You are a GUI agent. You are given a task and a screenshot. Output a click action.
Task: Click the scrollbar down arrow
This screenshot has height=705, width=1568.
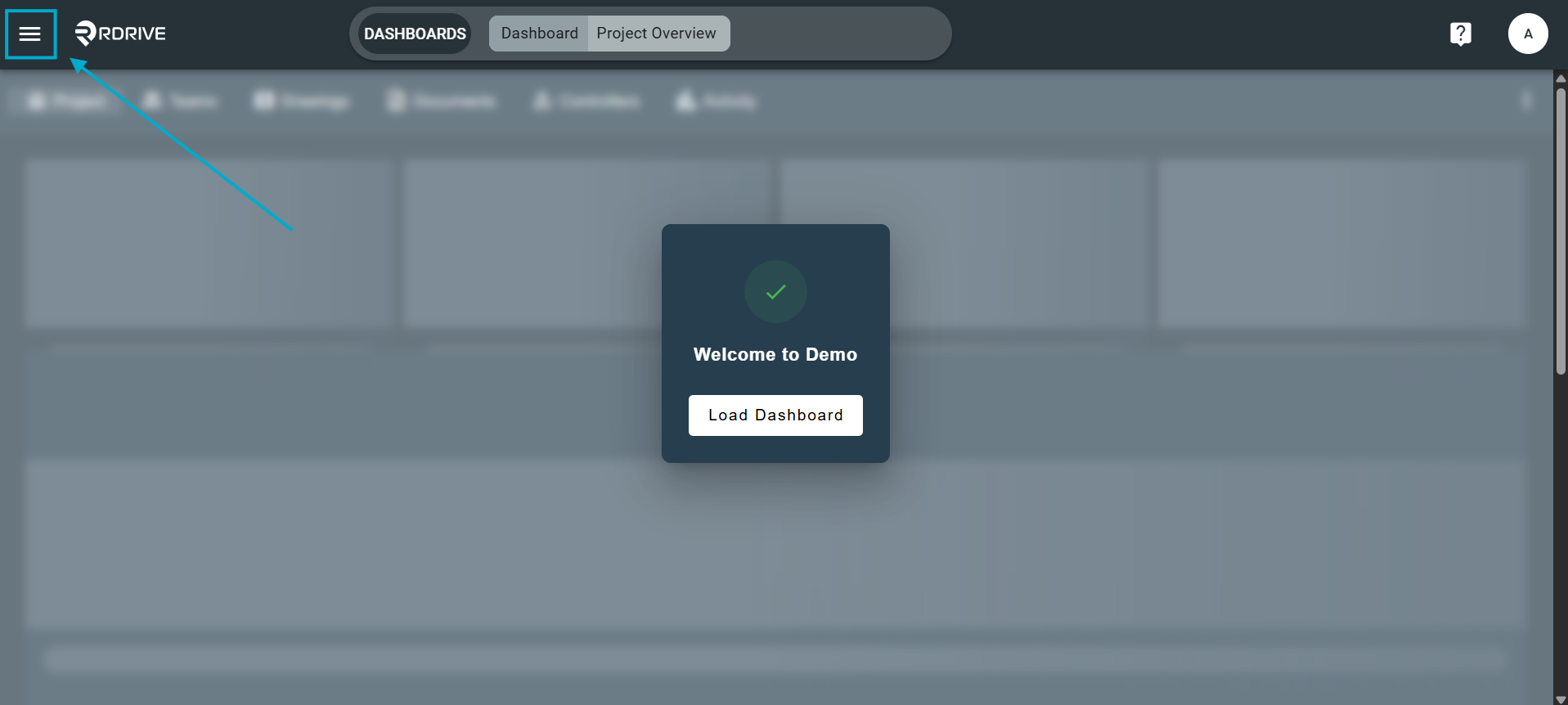point(1561,699)
